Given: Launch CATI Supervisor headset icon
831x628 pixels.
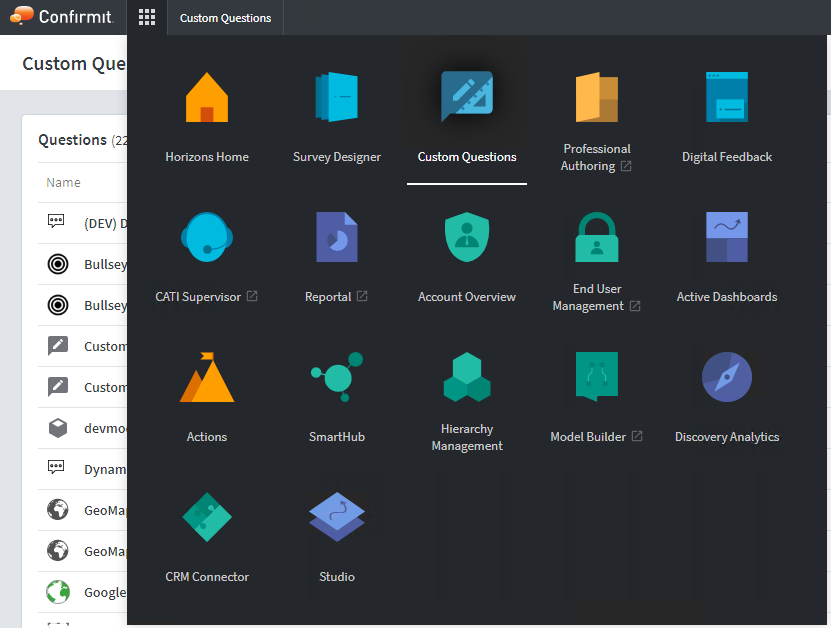Looking at the screenshot, I should coord(207,237).
